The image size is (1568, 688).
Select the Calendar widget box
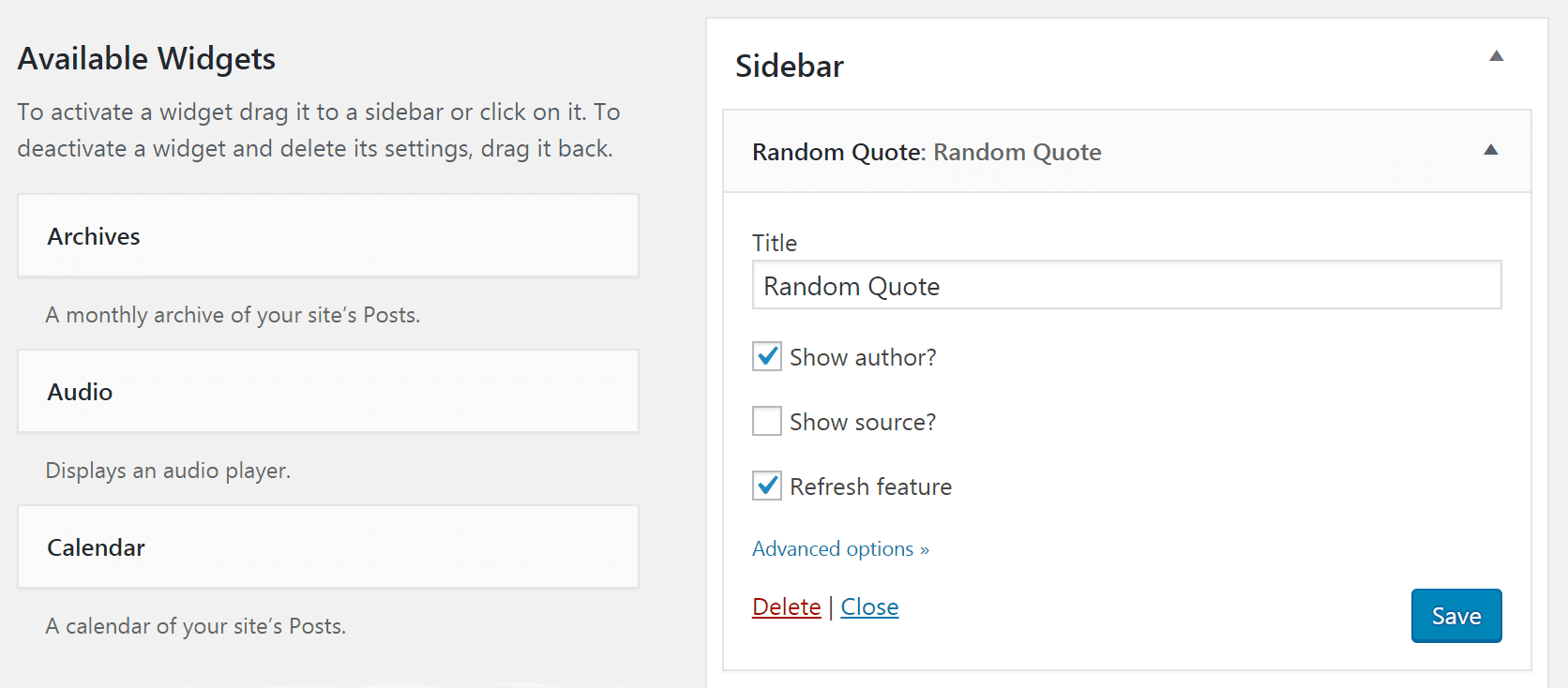tap(328, 547)
